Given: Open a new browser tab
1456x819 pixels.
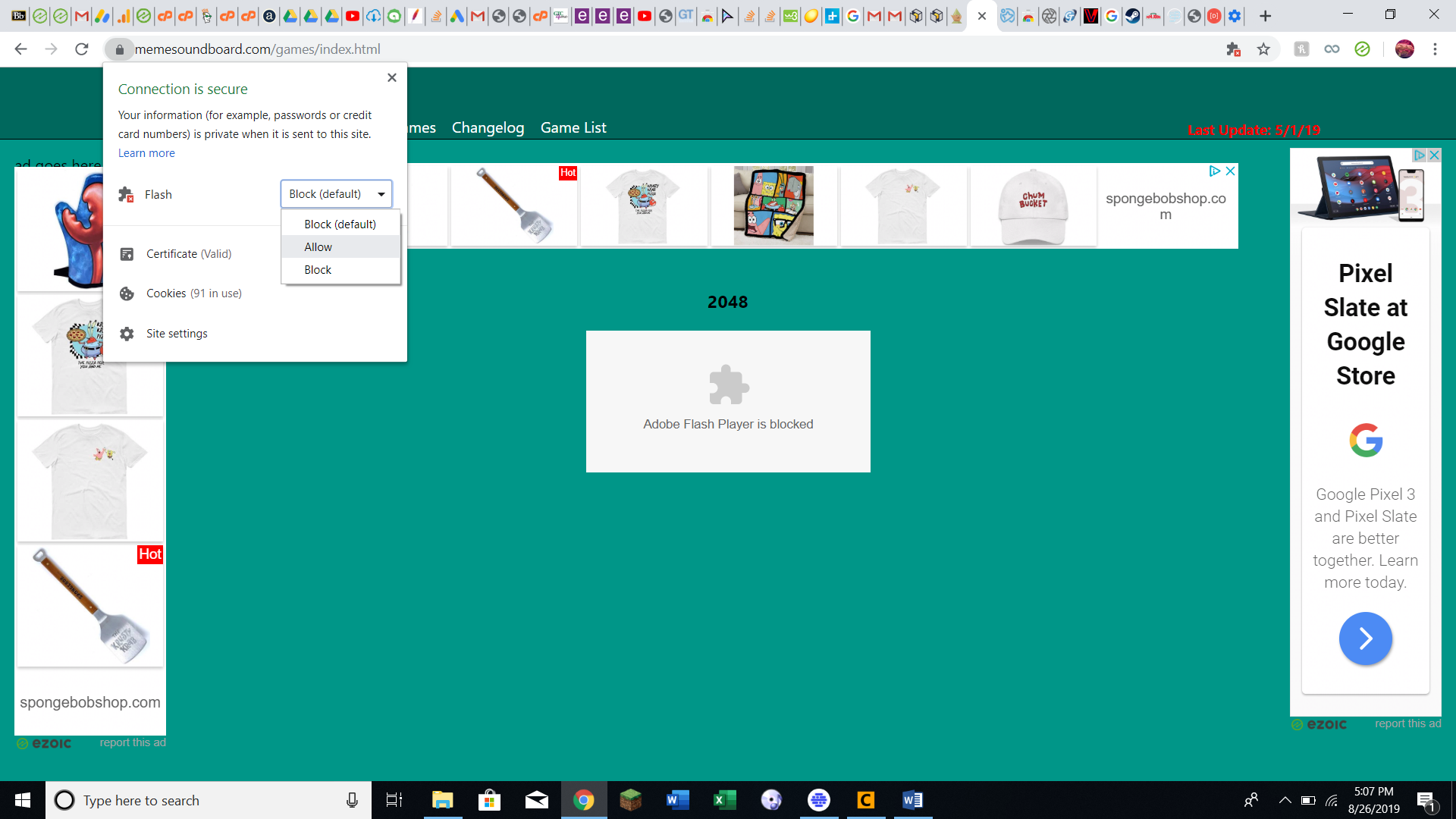Looking at the screenshot, I should (x=1265, y=16).
